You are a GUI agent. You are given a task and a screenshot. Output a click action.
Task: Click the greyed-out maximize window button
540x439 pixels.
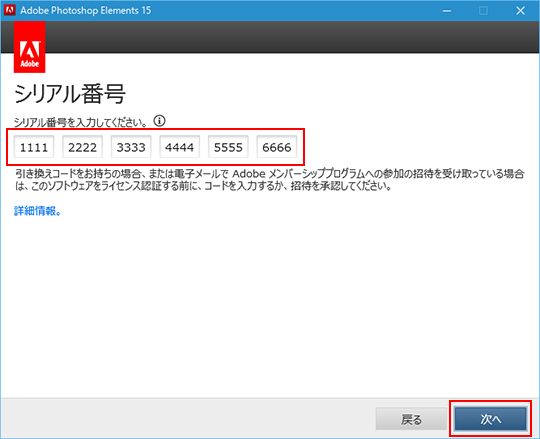tap(484, 11)
